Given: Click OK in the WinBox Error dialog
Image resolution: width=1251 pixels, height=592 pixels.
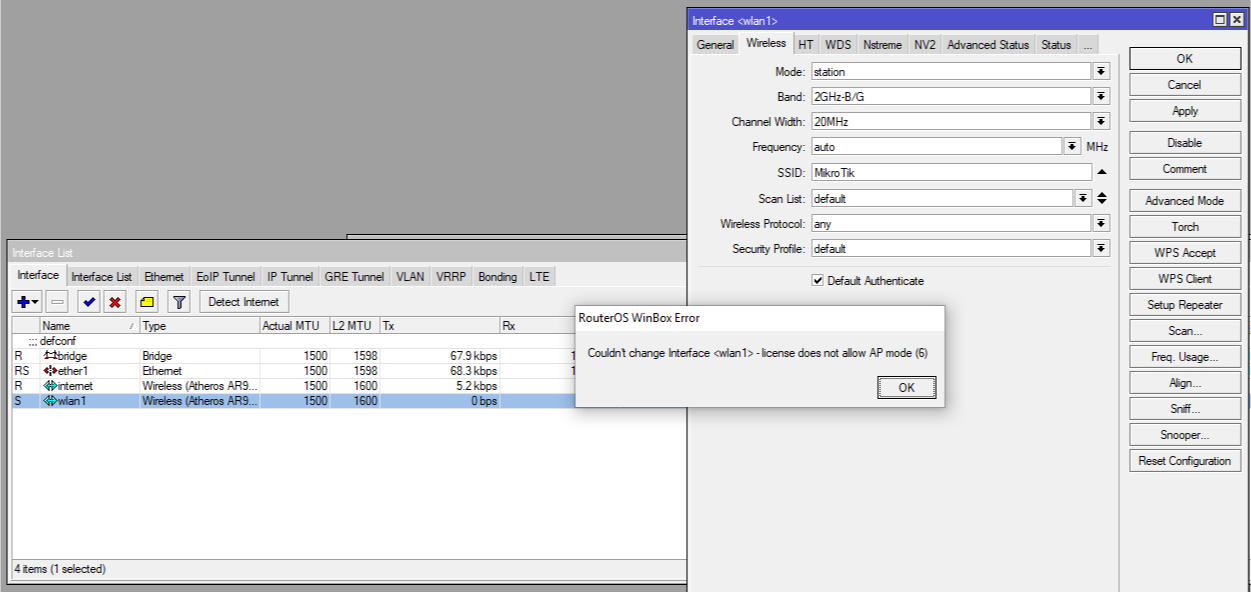Looking at the screenshot, I should pyautogui.click(x=906, y=388).
